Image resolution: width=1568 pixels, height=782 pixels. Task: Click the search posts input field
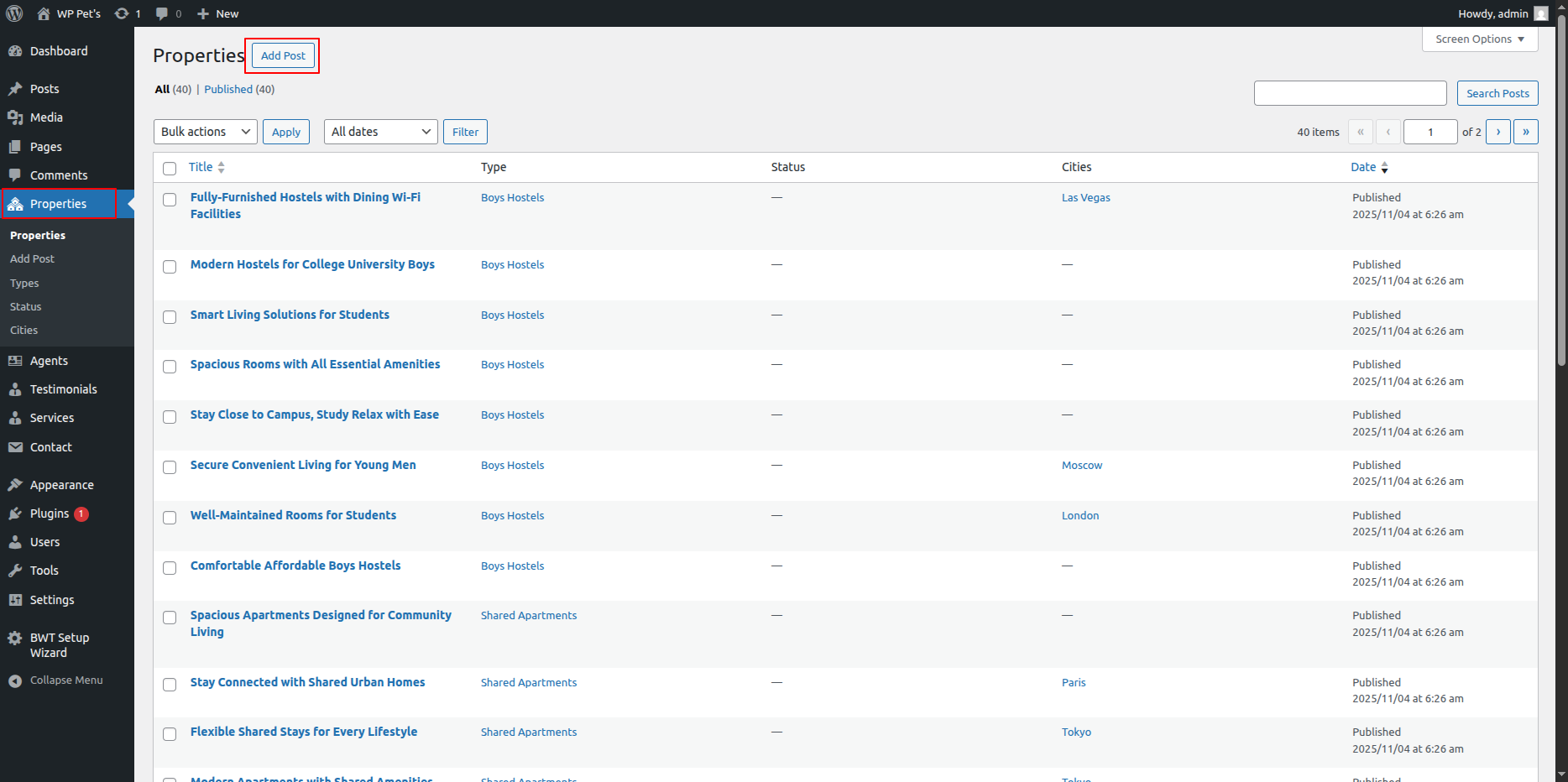pos(1350,93)
